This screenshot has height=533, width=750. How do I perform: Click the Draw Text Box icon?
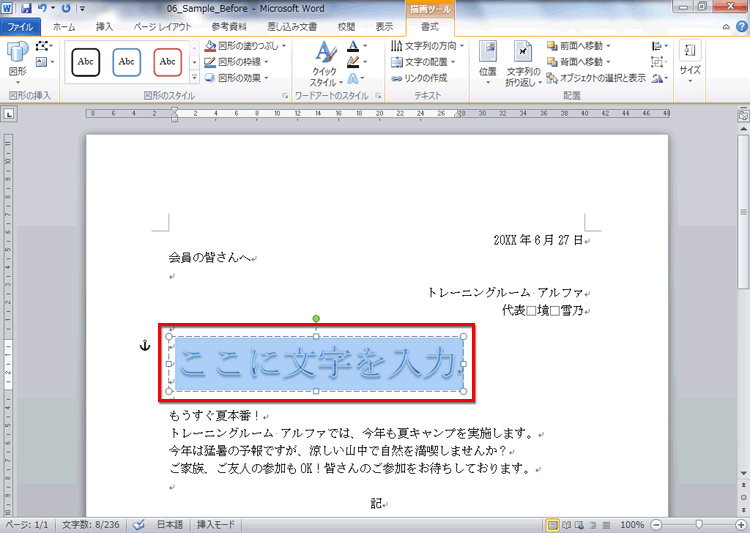tap(44, 62)
